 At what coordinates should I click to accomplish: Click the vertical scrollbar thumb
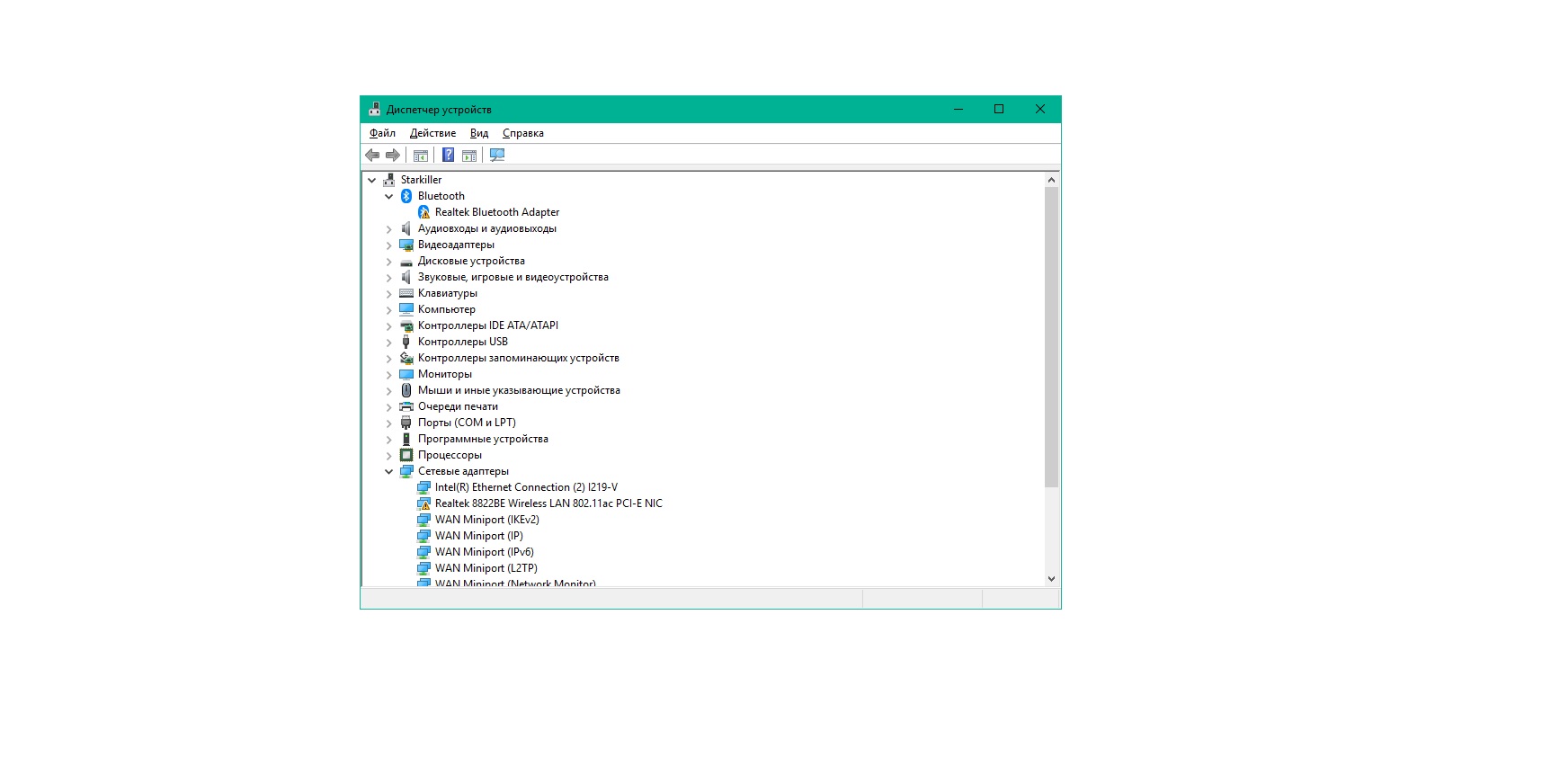(x=1051, y=337)
